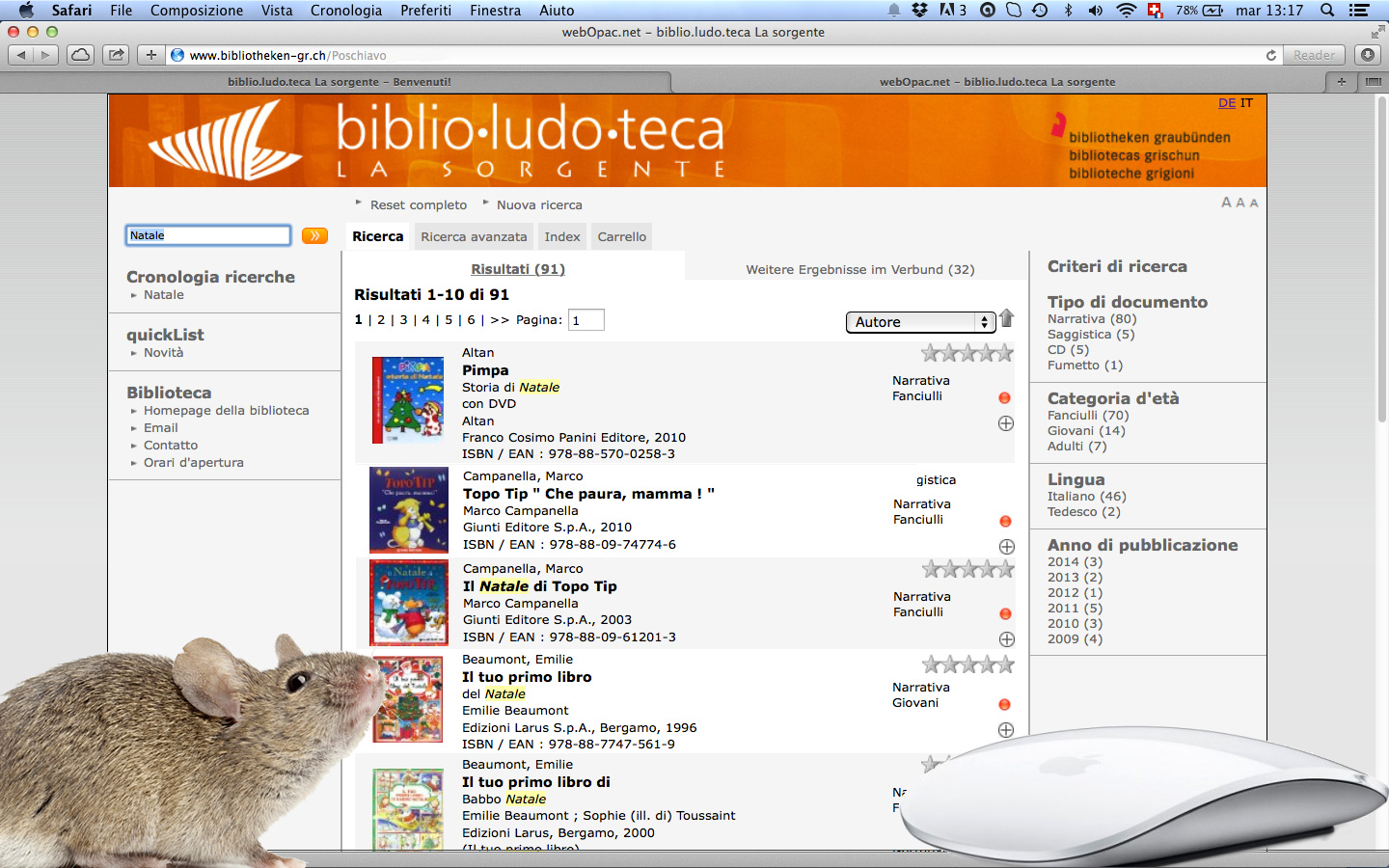Click the ascending sort arrow beside Autore
This screenshot has width=1389, height=868.
[x=1007, y=318]
